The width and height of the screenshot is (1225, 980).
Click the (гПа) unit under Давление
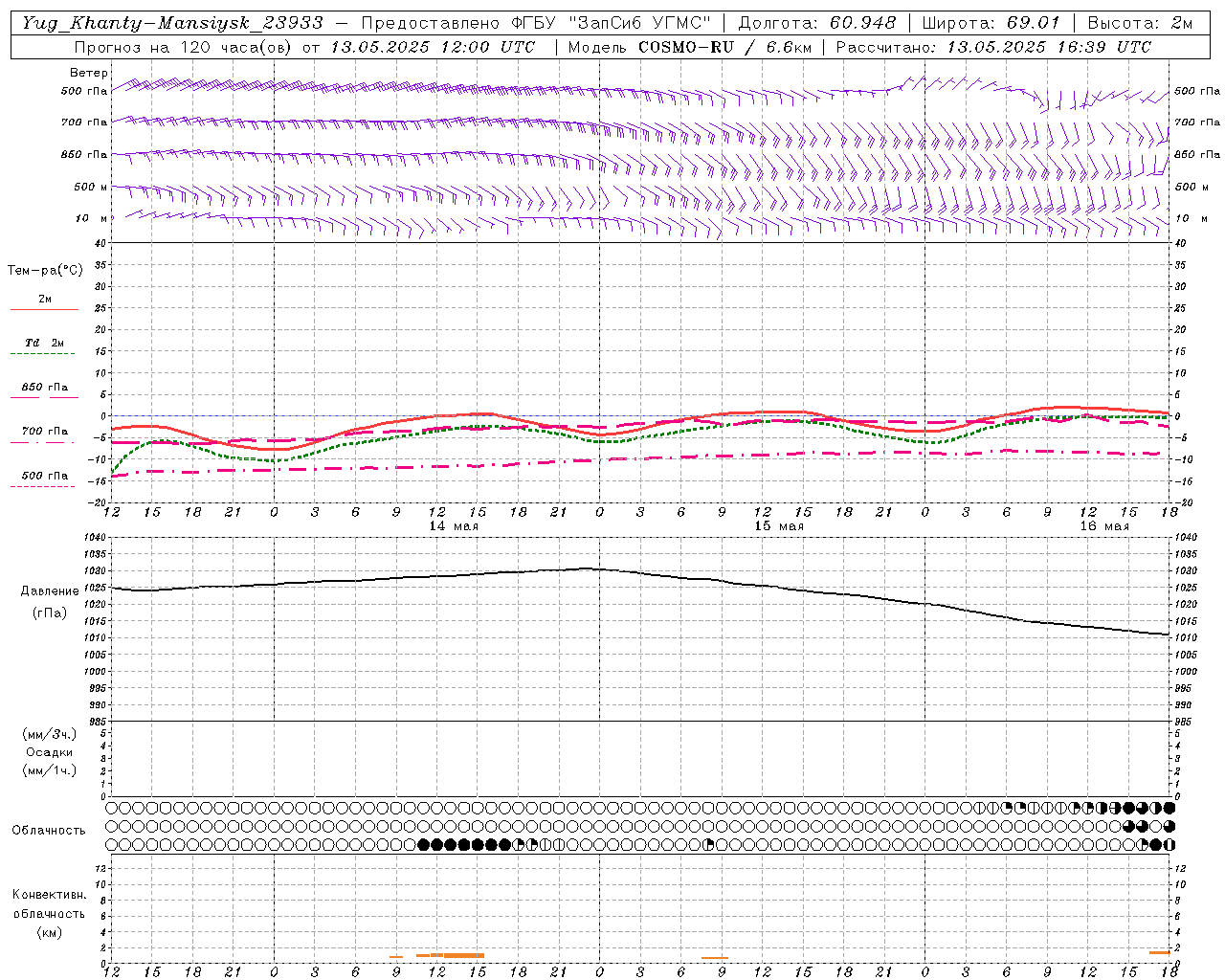[50, 613]
